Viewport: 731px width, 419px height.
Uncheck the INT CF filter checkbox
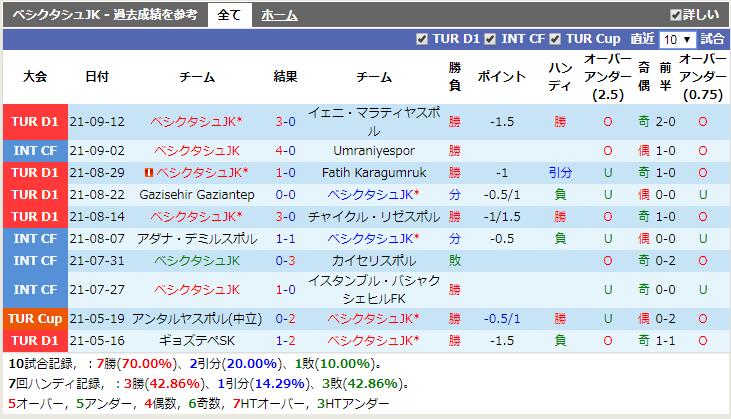(x=490, y=39)
